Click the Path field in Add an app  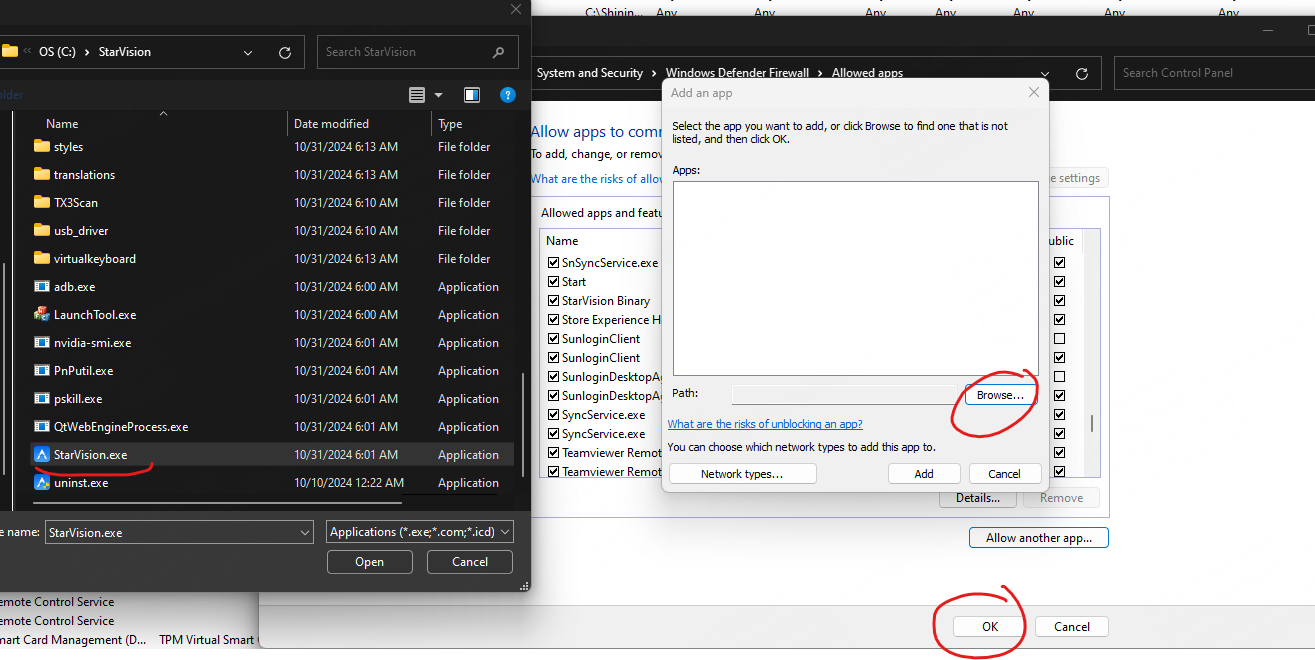click(x=845, y=395)
